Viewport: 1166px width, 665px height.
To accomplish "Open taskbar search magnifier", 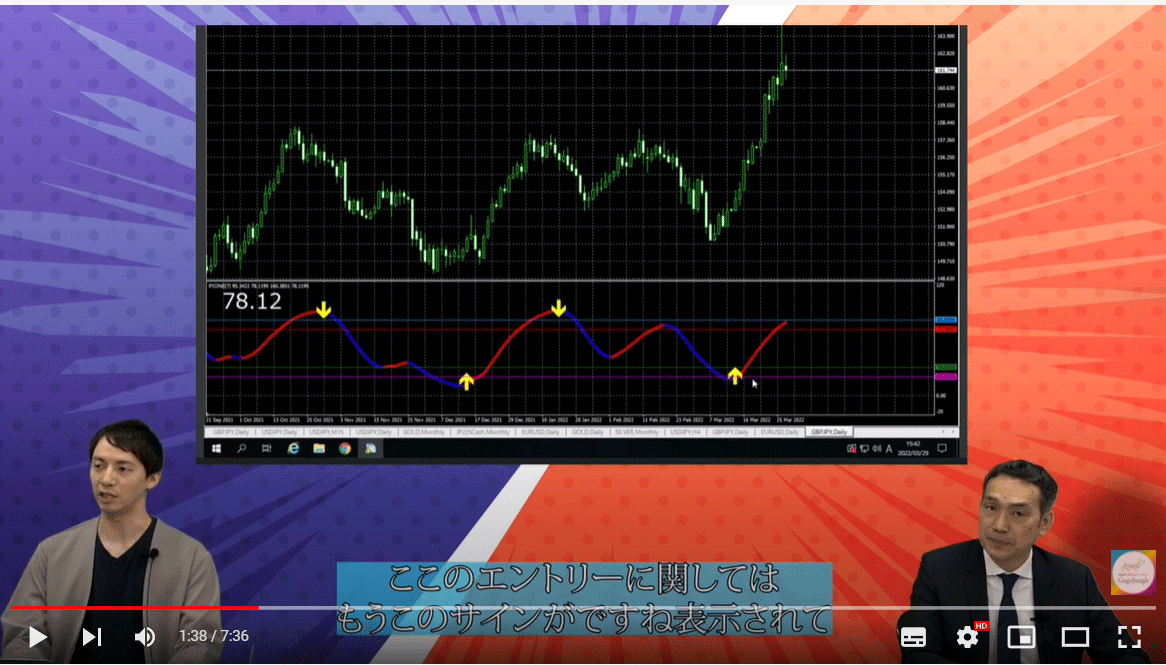I will coord(242,449).
